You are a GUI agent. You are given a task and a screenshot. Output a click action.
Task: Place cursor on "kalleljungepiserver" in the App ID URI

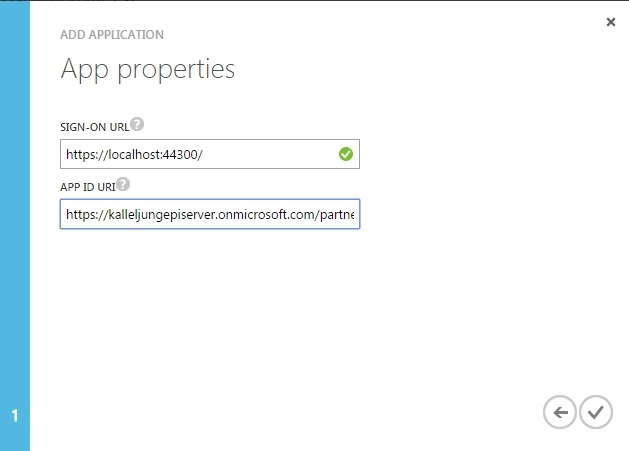pos(162,215)
